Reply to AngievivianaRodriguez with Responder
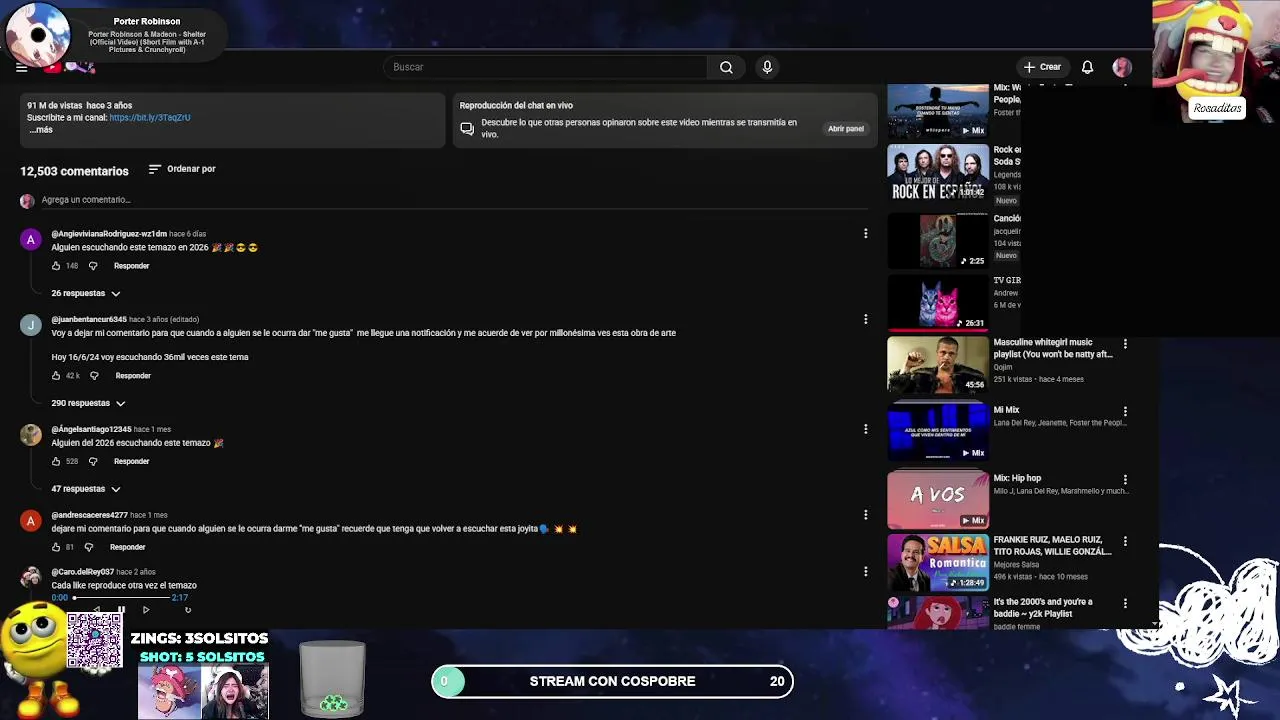1280x720 pixels. pos(131,266)
